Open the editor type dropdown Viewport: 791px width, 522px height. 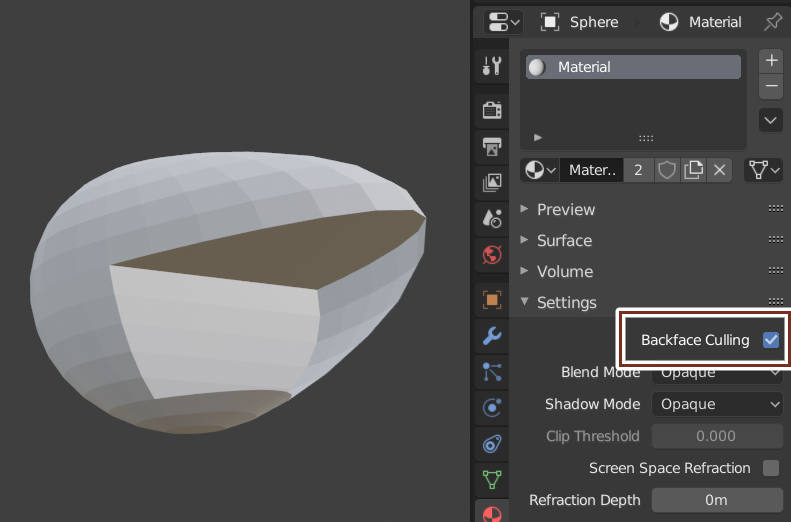[x=502, y=22]
